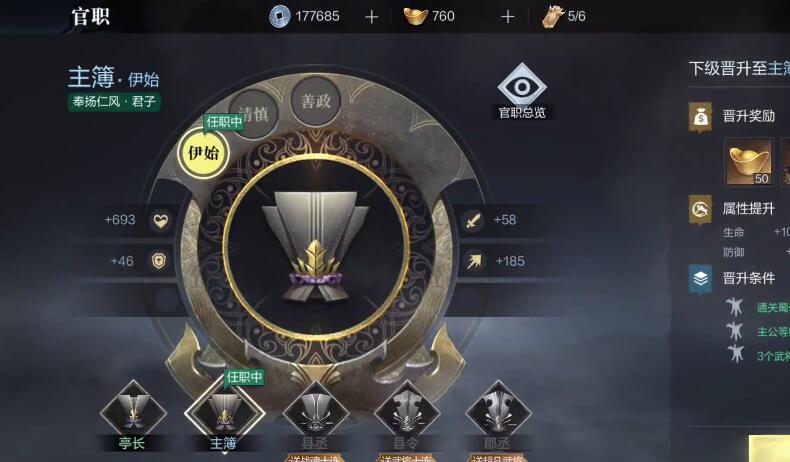Select the 伊始 stage circle
Viewport: 790px width, 462px height.
(204, 153)
